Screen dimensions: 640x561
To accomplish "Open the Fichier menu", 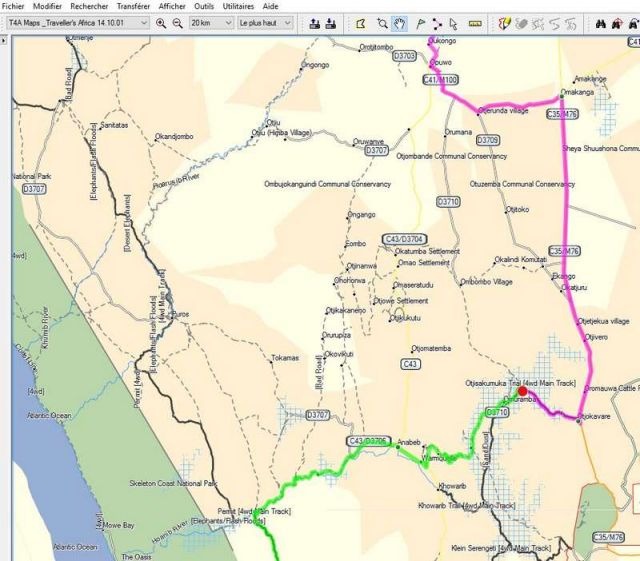I will point(13,6).
